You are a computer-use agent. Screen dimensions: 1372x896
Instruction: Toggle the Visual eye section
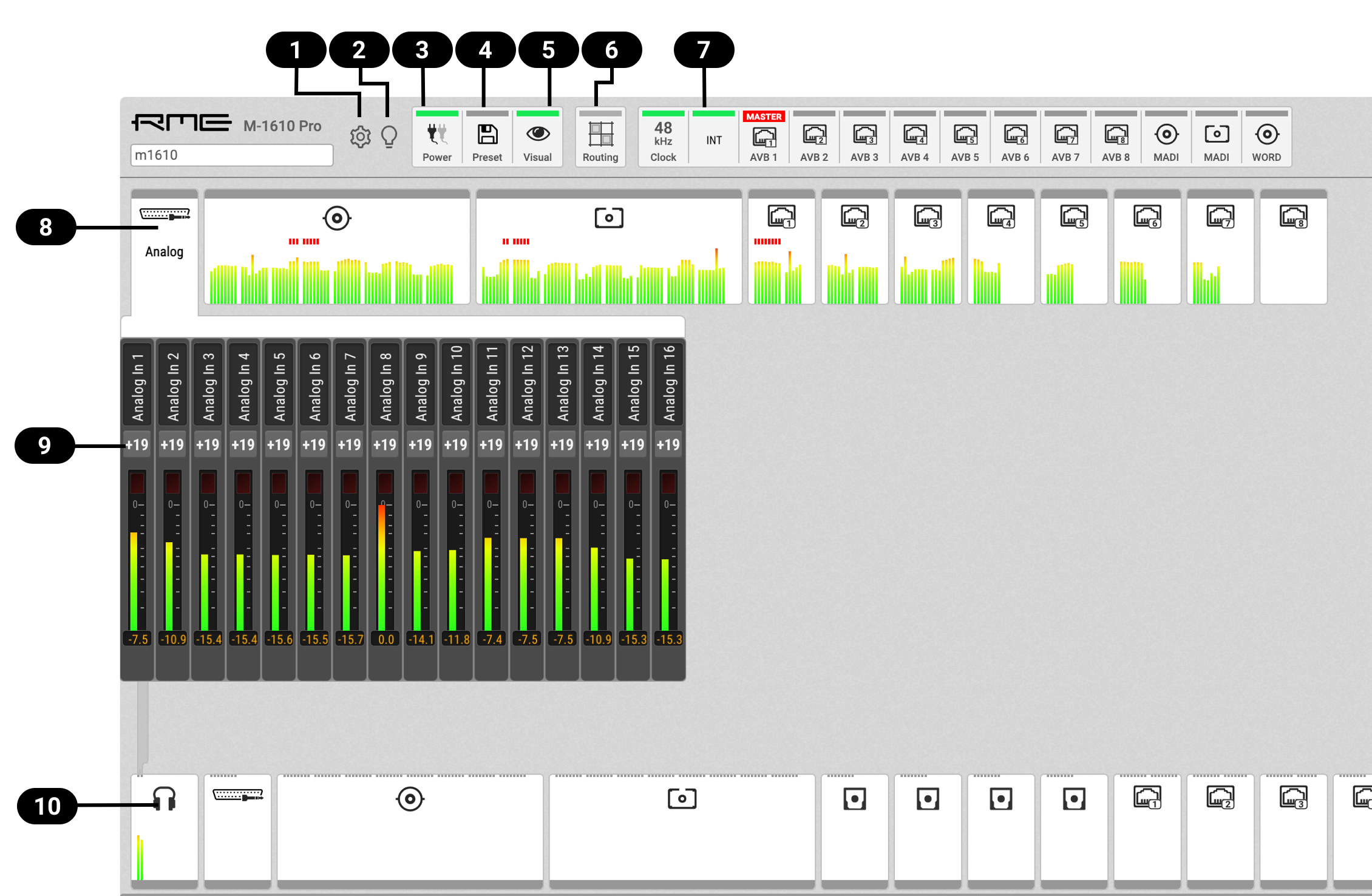pyautogui.click(x=537, y=137)
